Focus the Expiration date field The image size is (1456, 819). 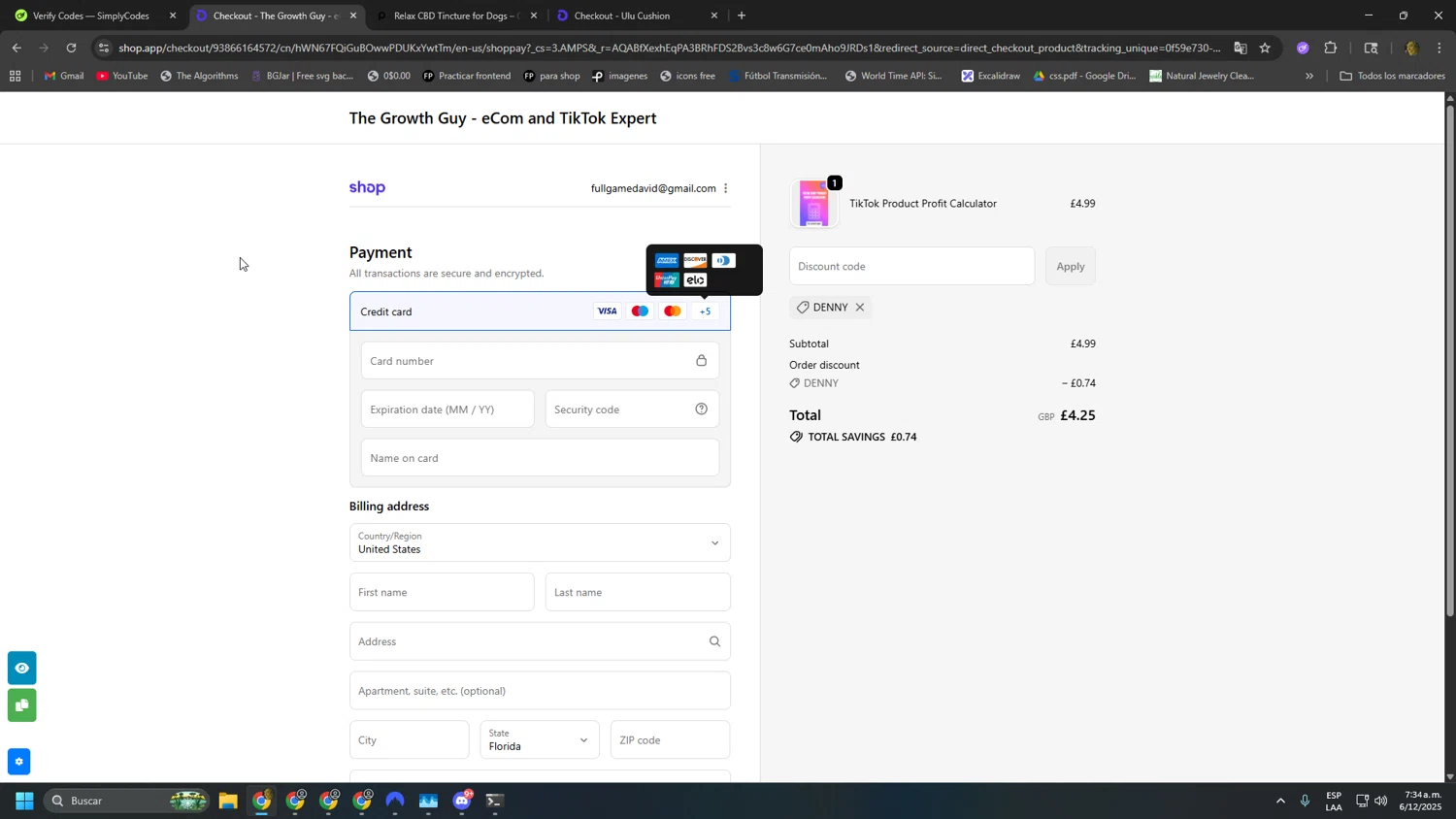click(x=447, y=409)
